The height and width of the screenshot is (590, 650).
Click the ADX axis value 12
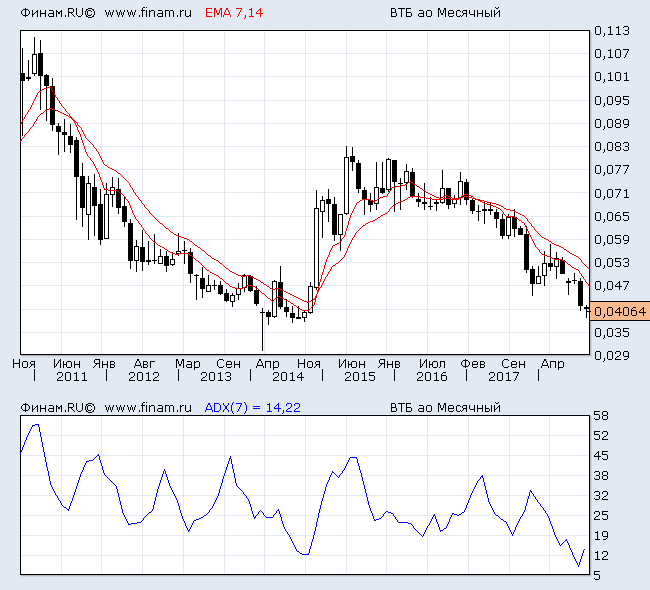(x=601, y=556)
